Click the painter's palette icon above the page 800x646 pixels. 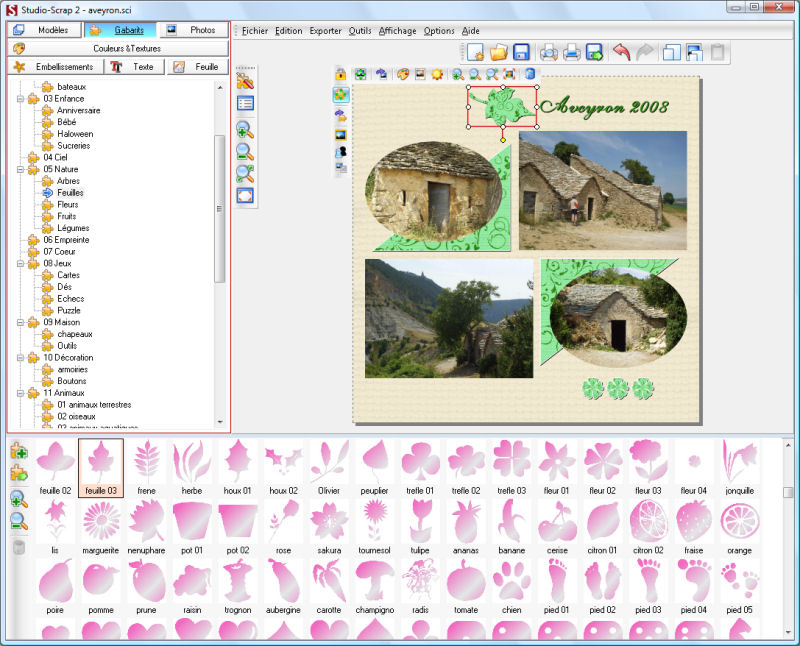click(x=403, y=74)
